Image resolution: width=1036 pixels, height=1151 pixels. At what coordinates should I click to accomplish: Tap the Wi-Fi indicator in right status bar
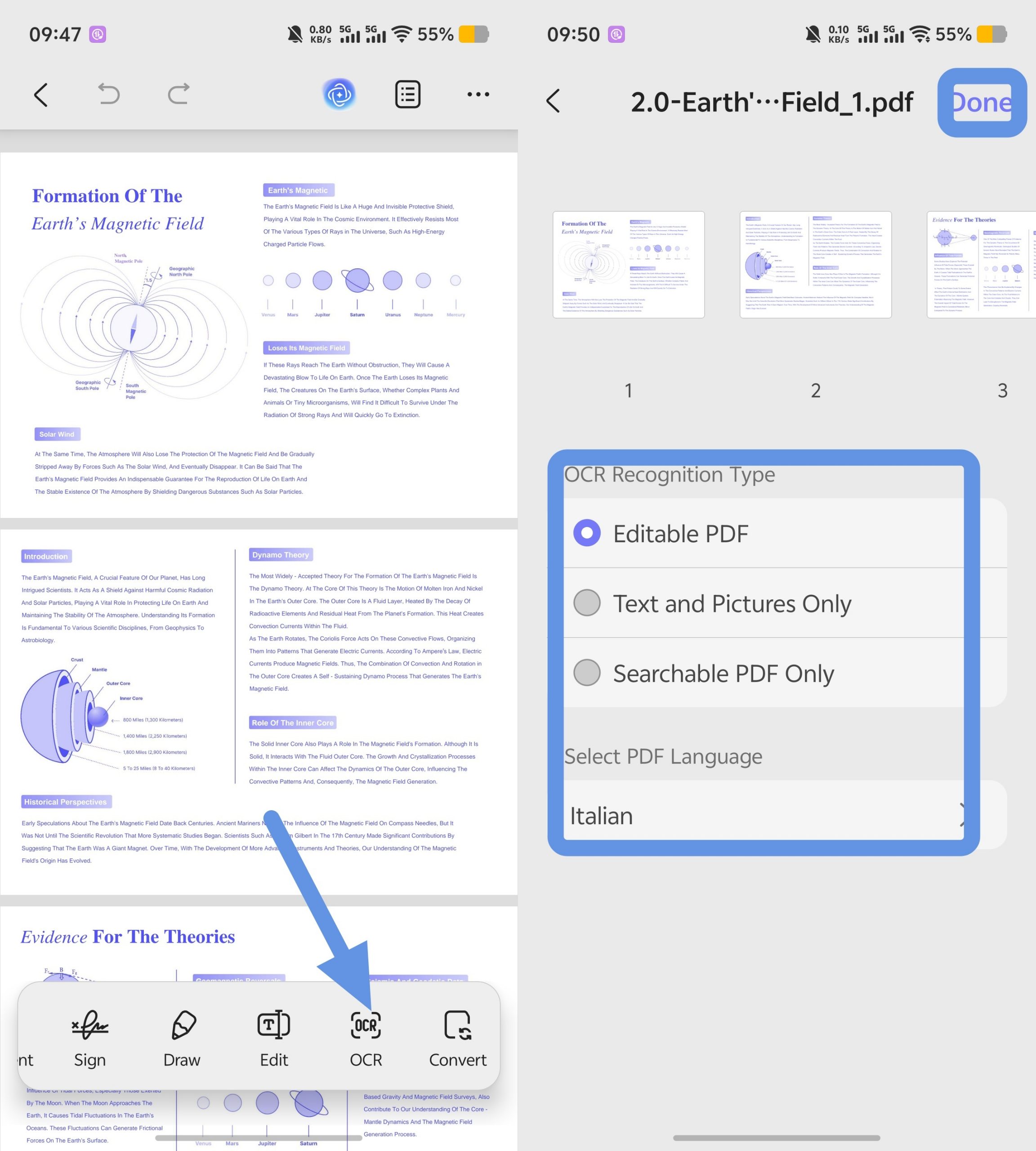click(x=920, y=34)
